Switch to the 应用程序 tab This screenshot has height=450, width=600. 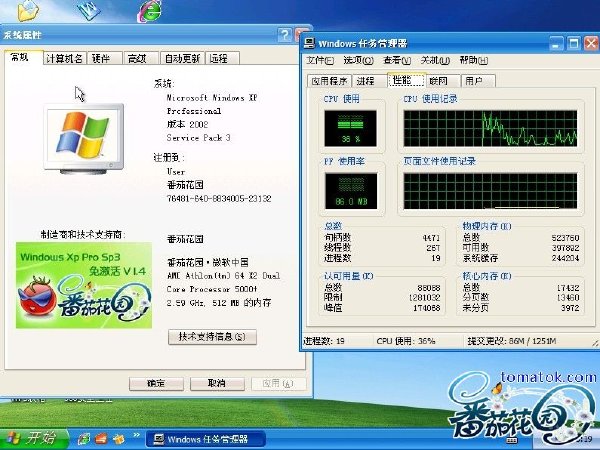click(329, 81)
